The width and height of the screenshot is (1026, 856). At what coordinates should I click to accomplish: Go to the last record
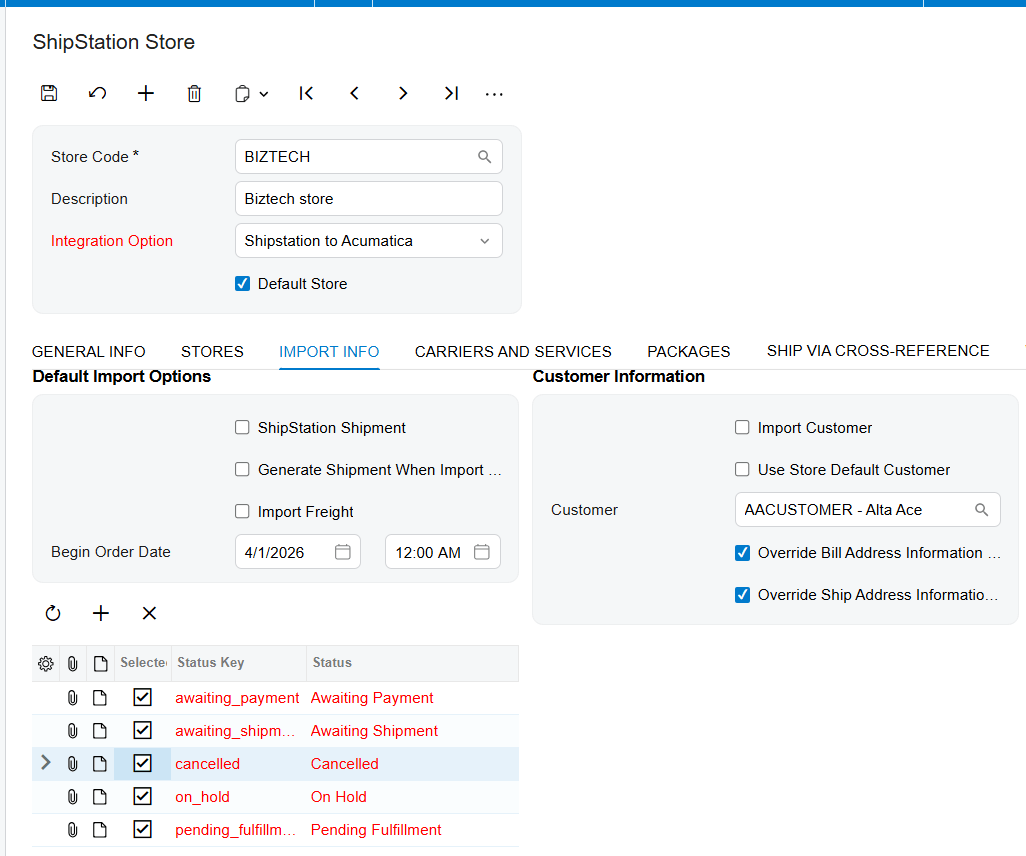pyautogui.click(x=451, y=94)
